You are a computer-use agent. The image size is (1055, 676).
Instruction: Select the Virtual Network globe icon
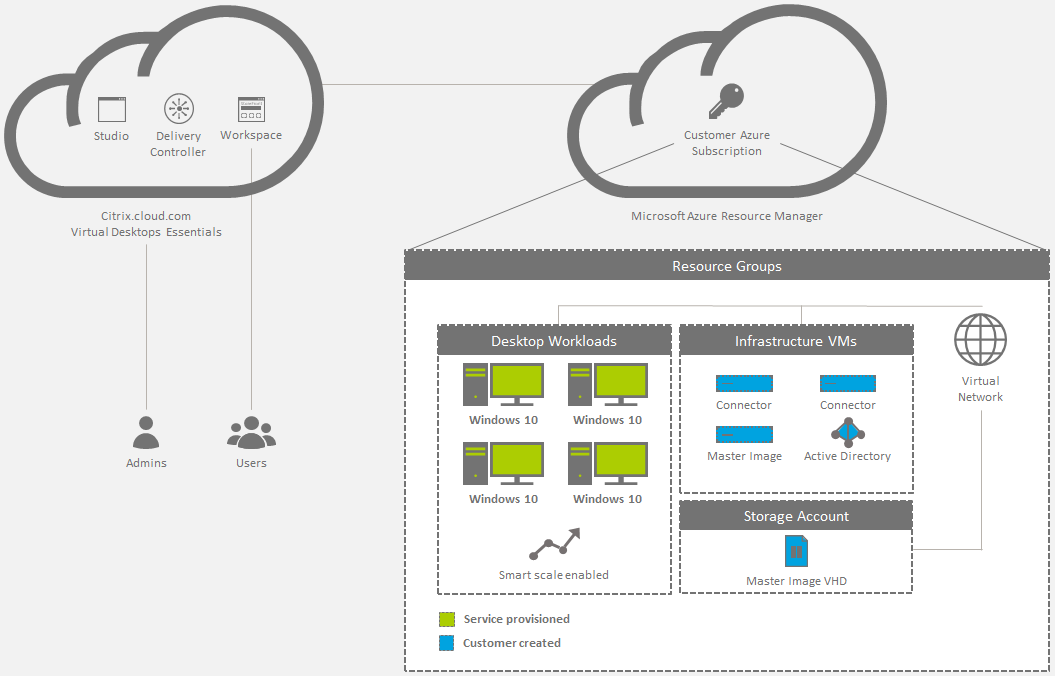pyautogui.click(x=980, y=340)
